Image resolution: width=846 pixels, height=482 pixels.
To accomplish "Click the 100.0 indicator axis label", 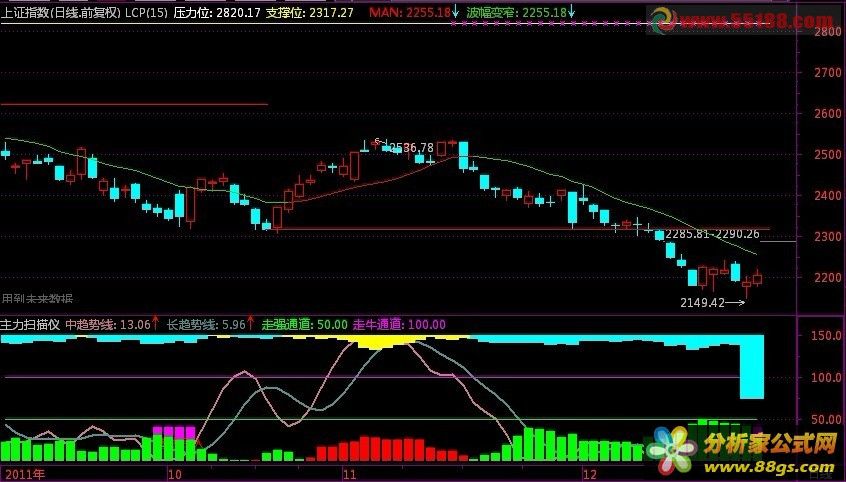I will 827,377.
